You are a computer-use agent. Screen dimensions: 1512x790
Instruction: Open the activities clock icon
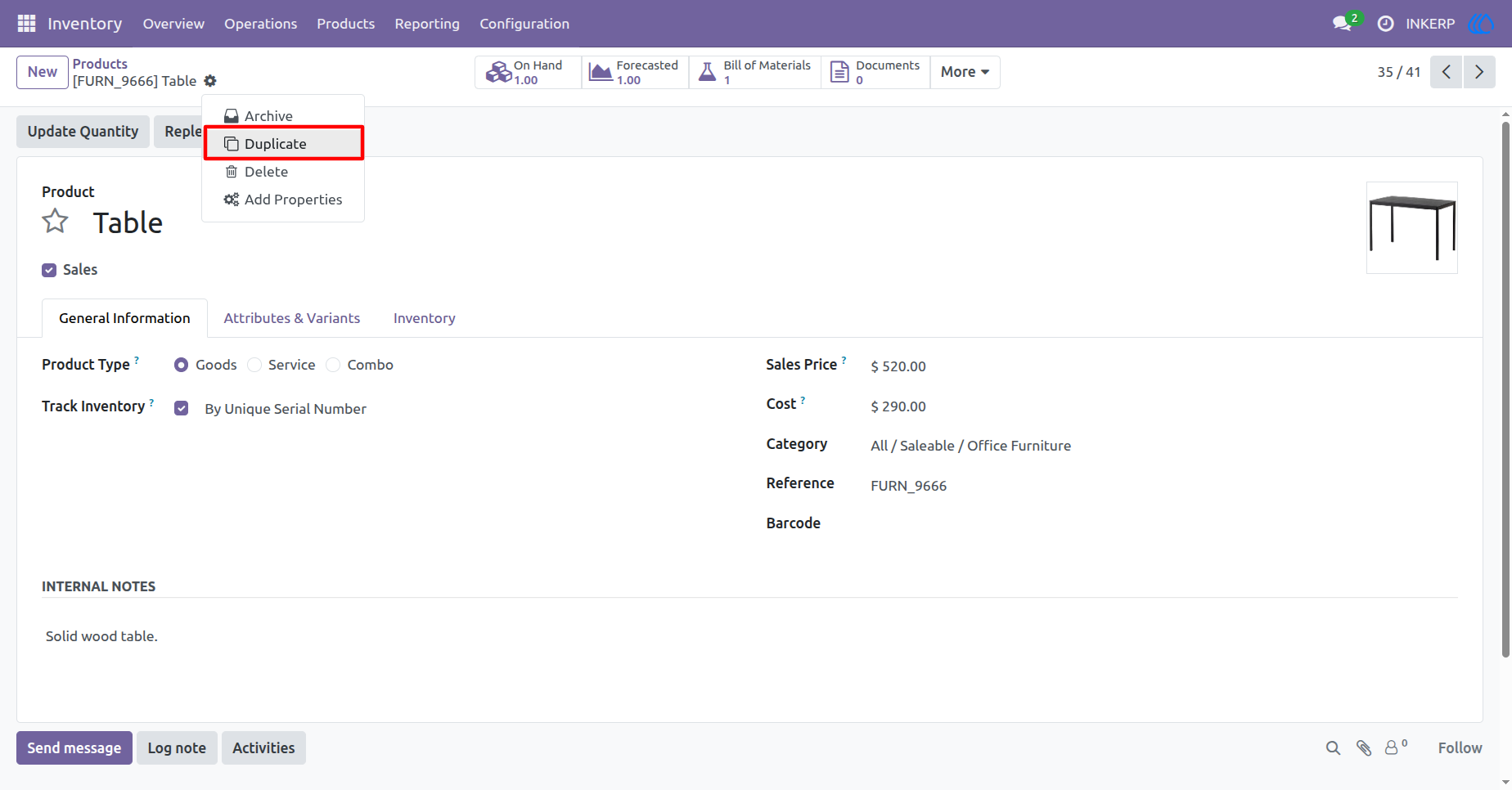pyautogui.click(x=1385, y=24)
